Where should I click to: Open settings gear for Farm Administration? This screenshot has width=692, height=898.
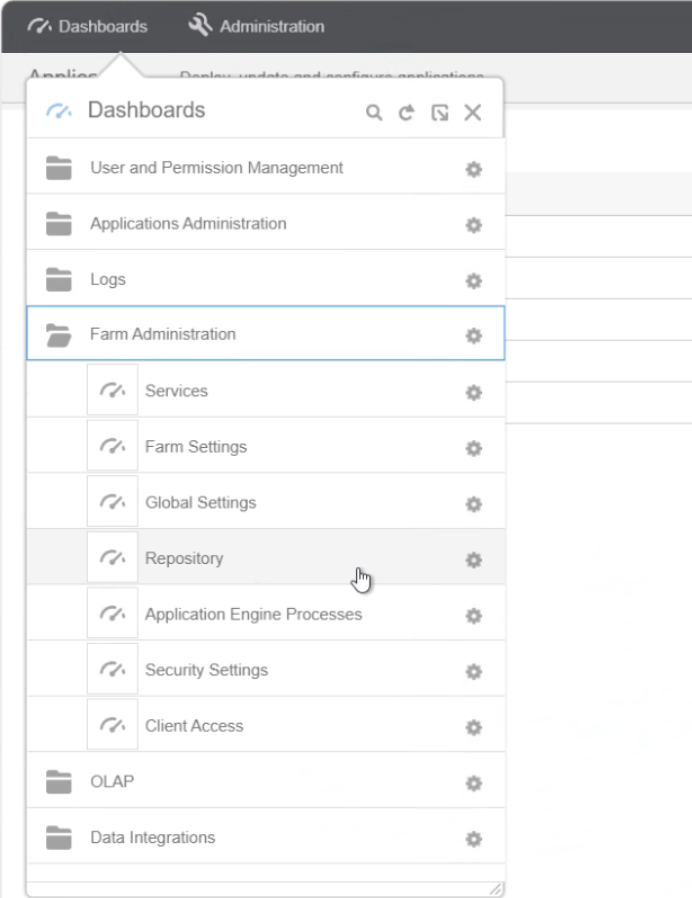tap(473, 336)
